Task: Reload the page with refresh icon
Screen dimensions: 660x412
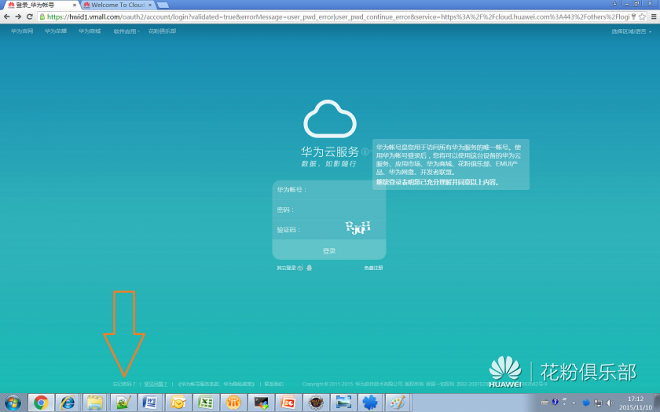Action: click(x=29, y=17)
